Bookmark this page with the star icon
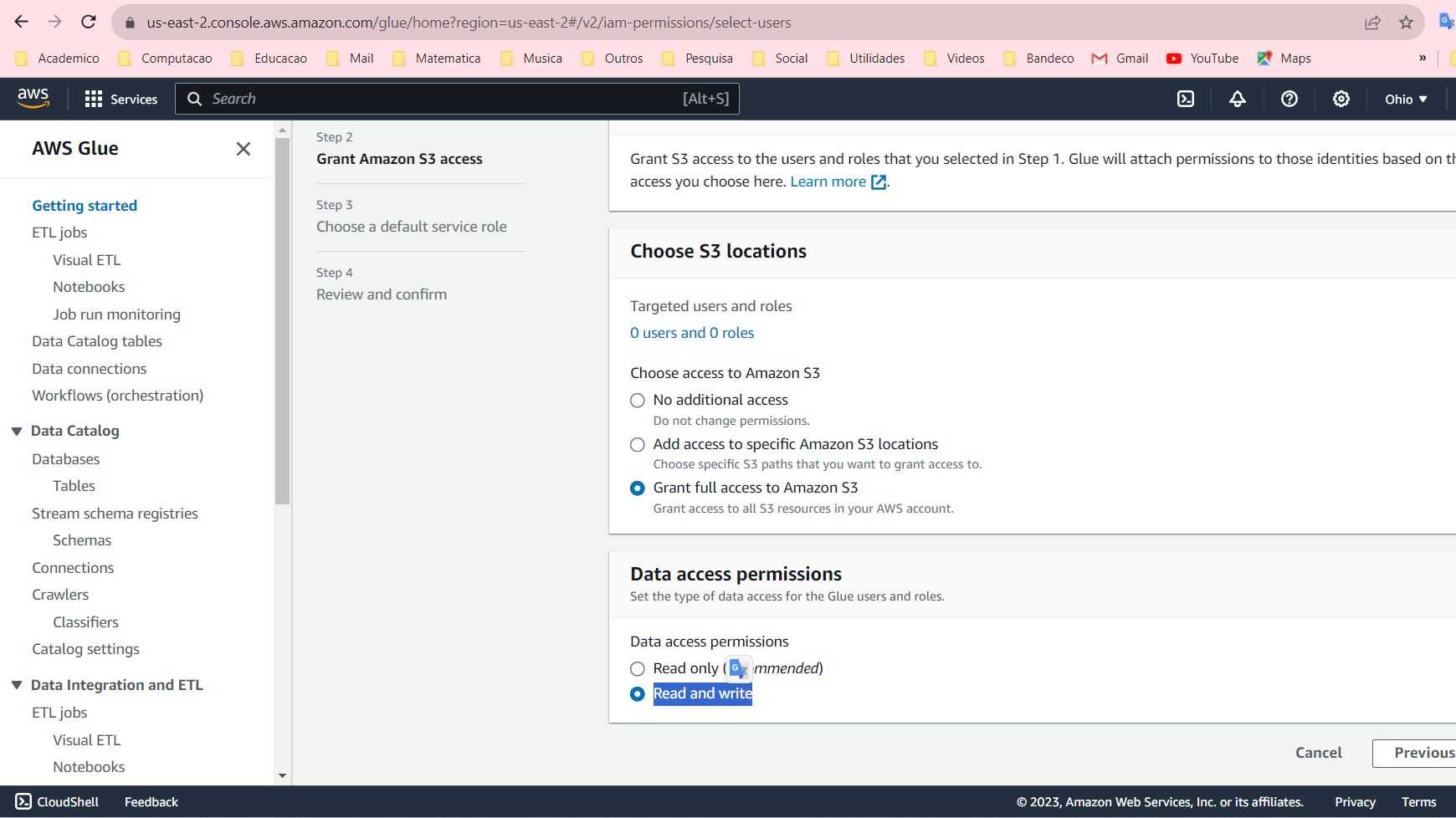 [1406, 23]
